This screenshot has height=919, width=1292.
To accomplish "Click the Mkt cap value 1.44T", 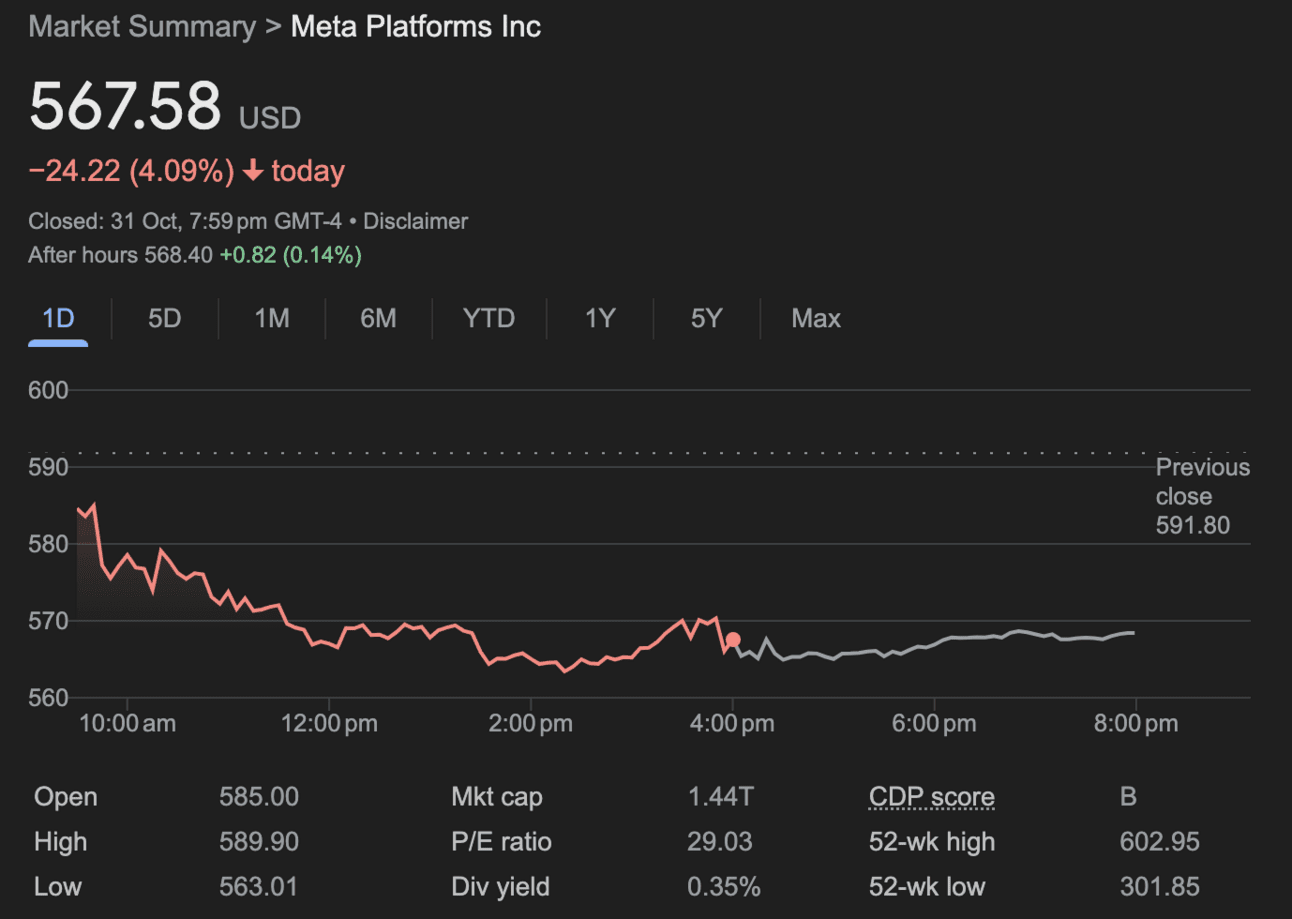I will 720,797.
